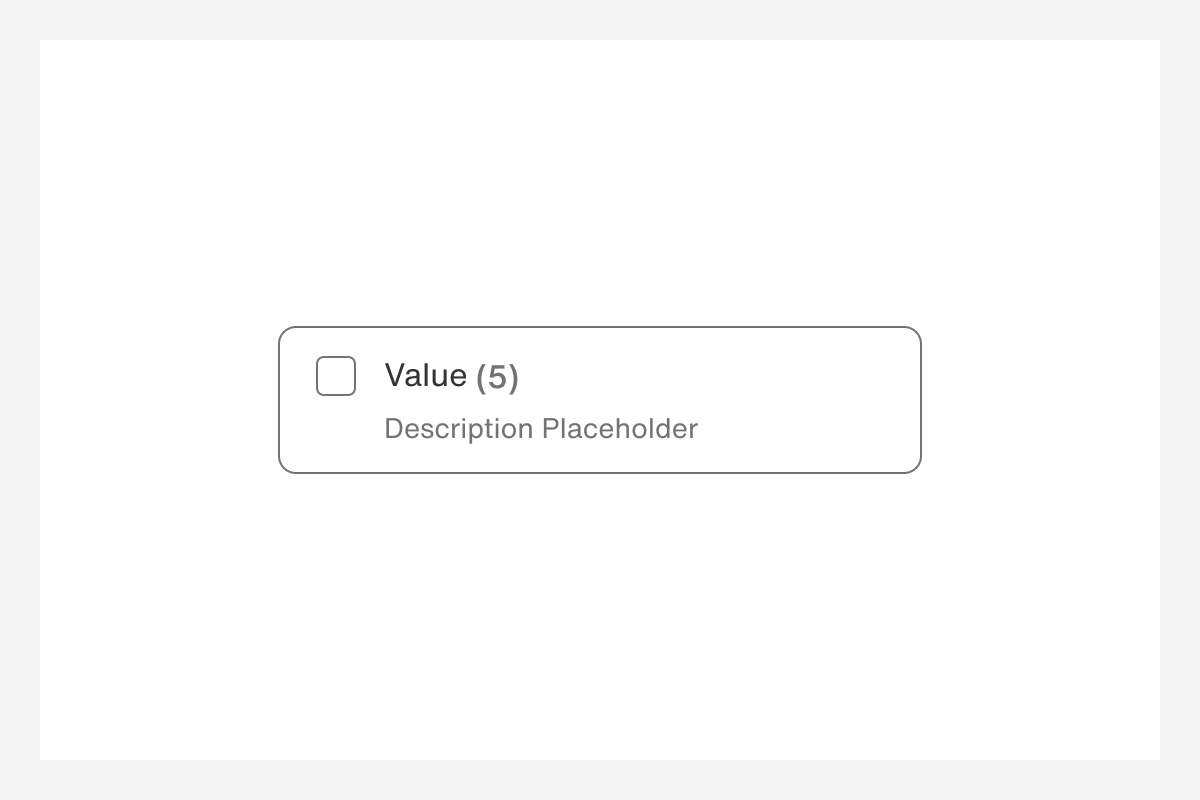The width and height of the screenshot is (1200, 800).
Task: Click the left padding of the card
Action: click(x=297, y=399)
